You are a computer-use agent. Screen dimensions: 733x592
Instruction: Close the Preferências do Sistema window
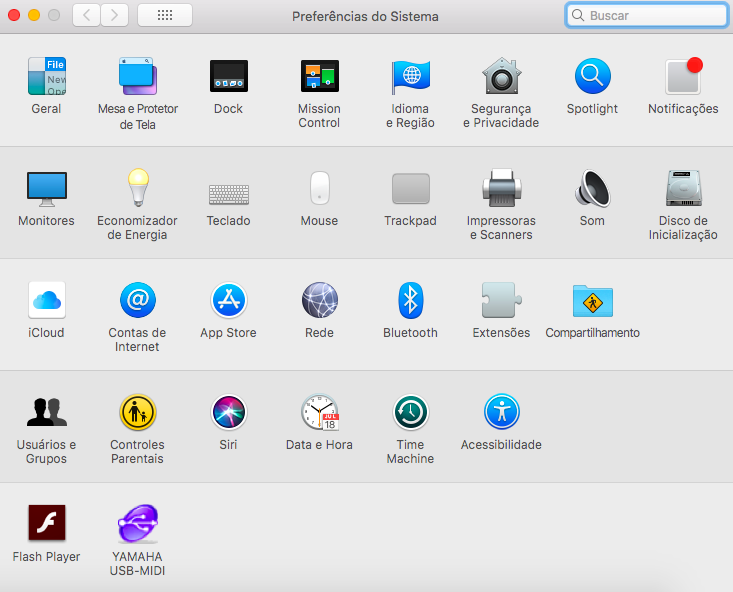pyautogui.click(x=14, y=15)
